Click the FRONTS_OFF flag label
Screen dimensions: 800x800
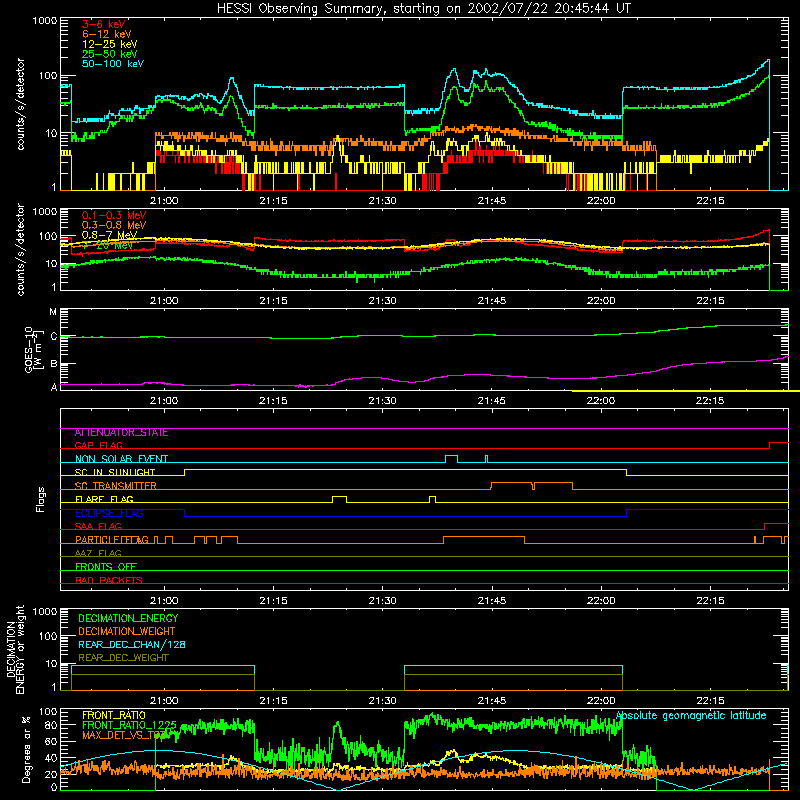tap(106, 567)
